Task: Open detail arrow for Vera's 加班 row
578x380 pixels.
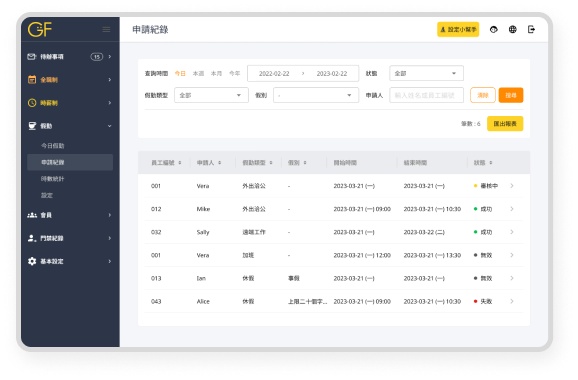Action: tap(512, 255)
